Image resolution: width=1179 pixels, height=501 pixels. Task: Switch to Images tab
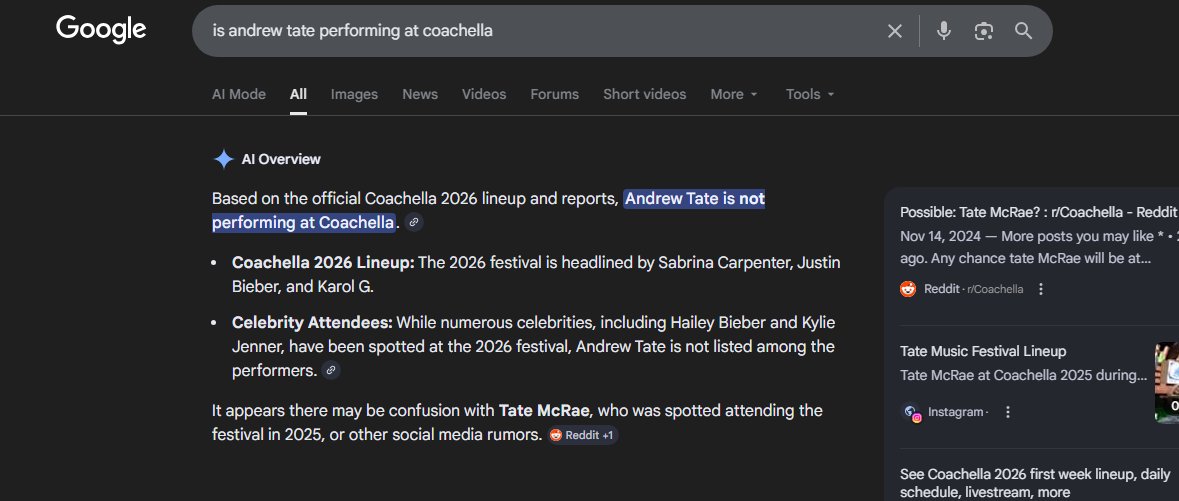(354, 94)
